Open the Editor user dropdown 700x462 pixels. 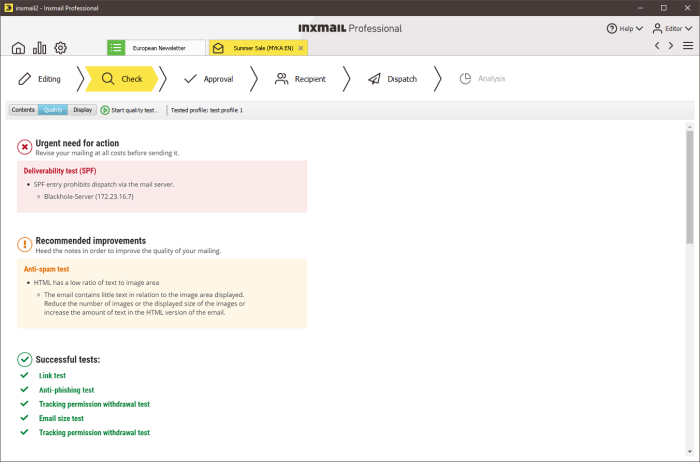point(672,29)
